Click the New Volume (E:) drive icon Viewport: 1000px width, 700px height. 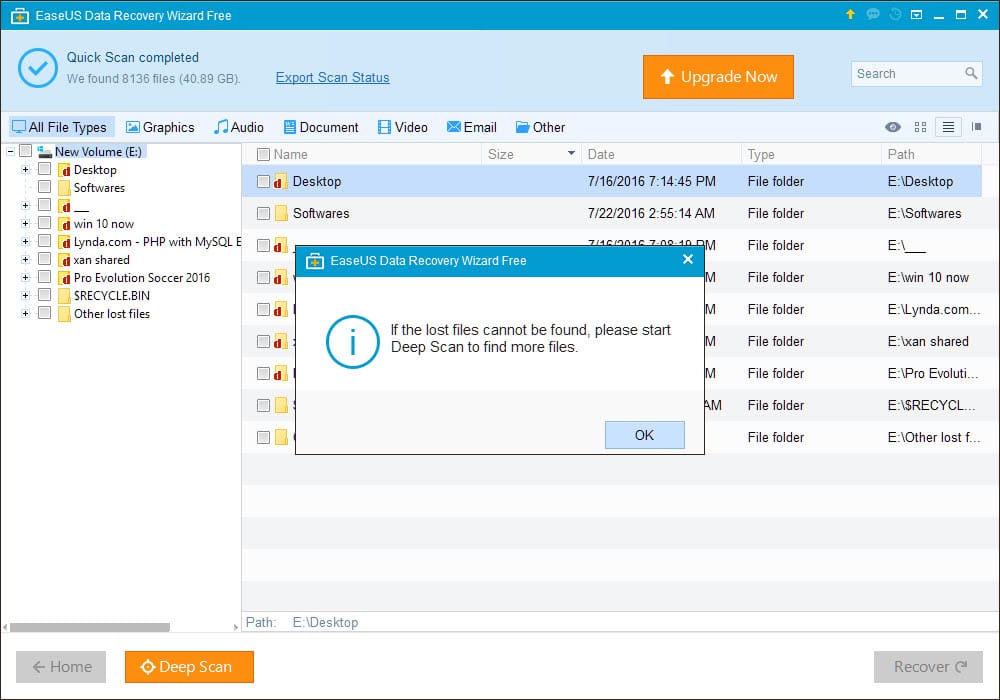pyautogui.click(x=45, y=151)
